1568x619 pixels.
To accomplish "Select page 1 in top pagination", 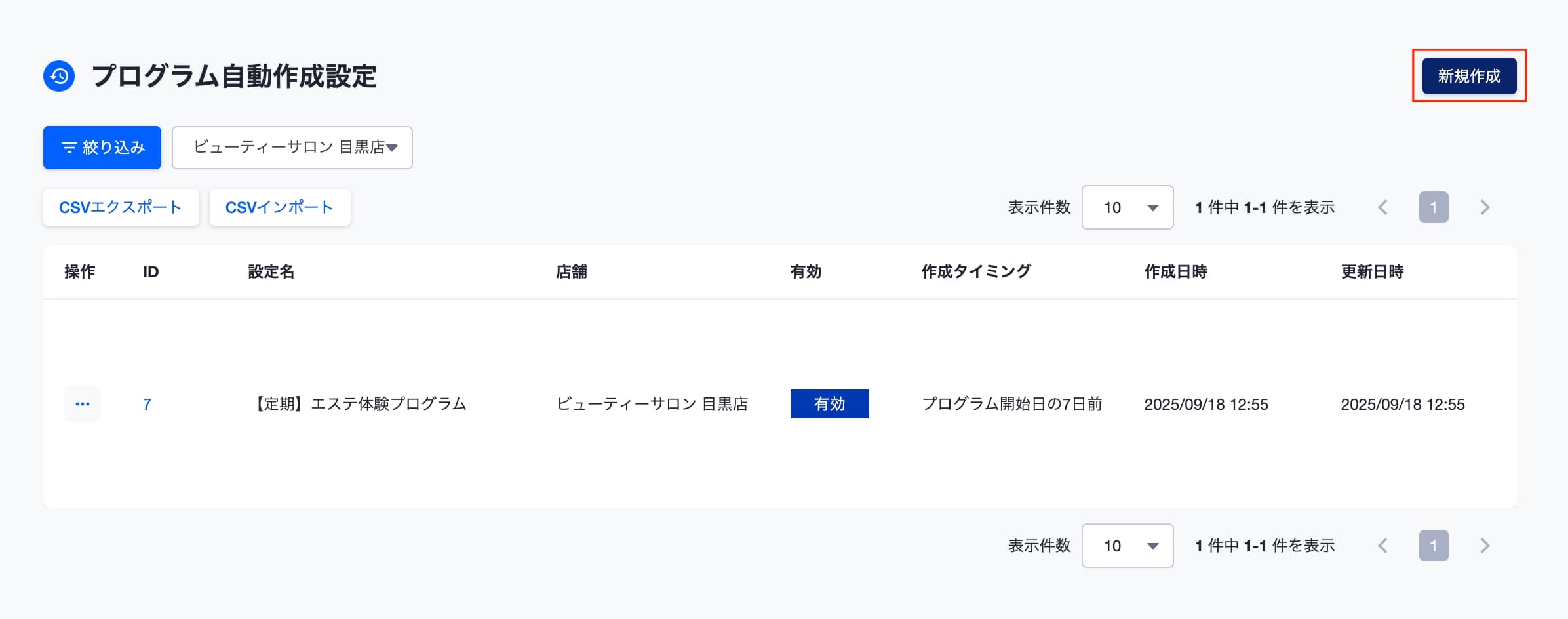I will [x=1434, y=207].
